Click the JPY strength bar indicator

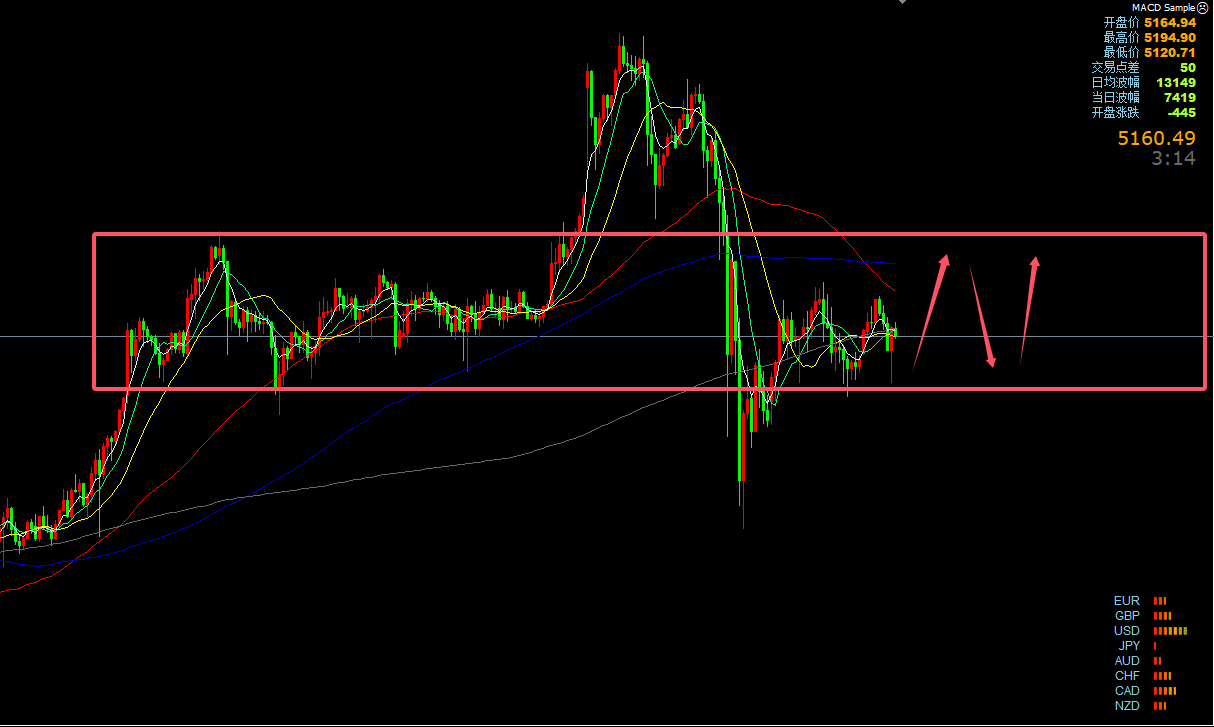click(x=1155, y=646)
